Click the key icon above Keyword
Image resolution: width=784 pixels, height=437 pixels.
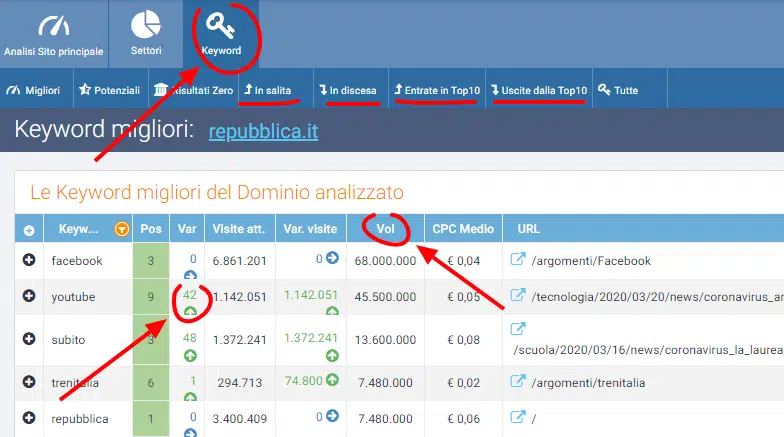[220, 26]
